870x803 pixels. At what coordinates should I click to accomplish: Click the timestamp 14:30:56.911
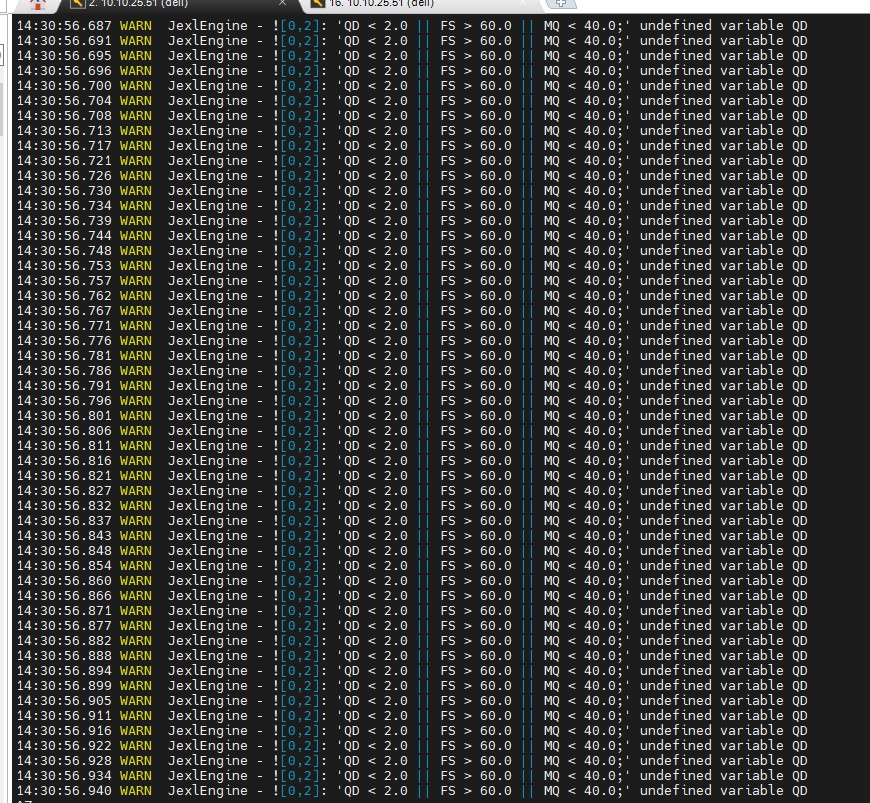coord(64,715)
